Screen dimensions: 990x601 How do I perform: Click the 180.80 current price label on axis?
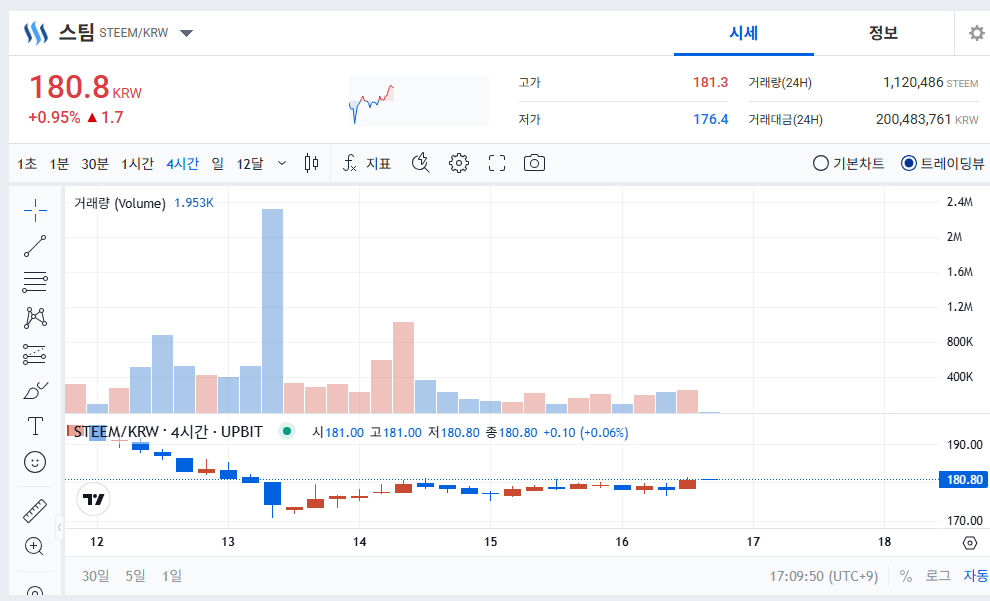964,480
